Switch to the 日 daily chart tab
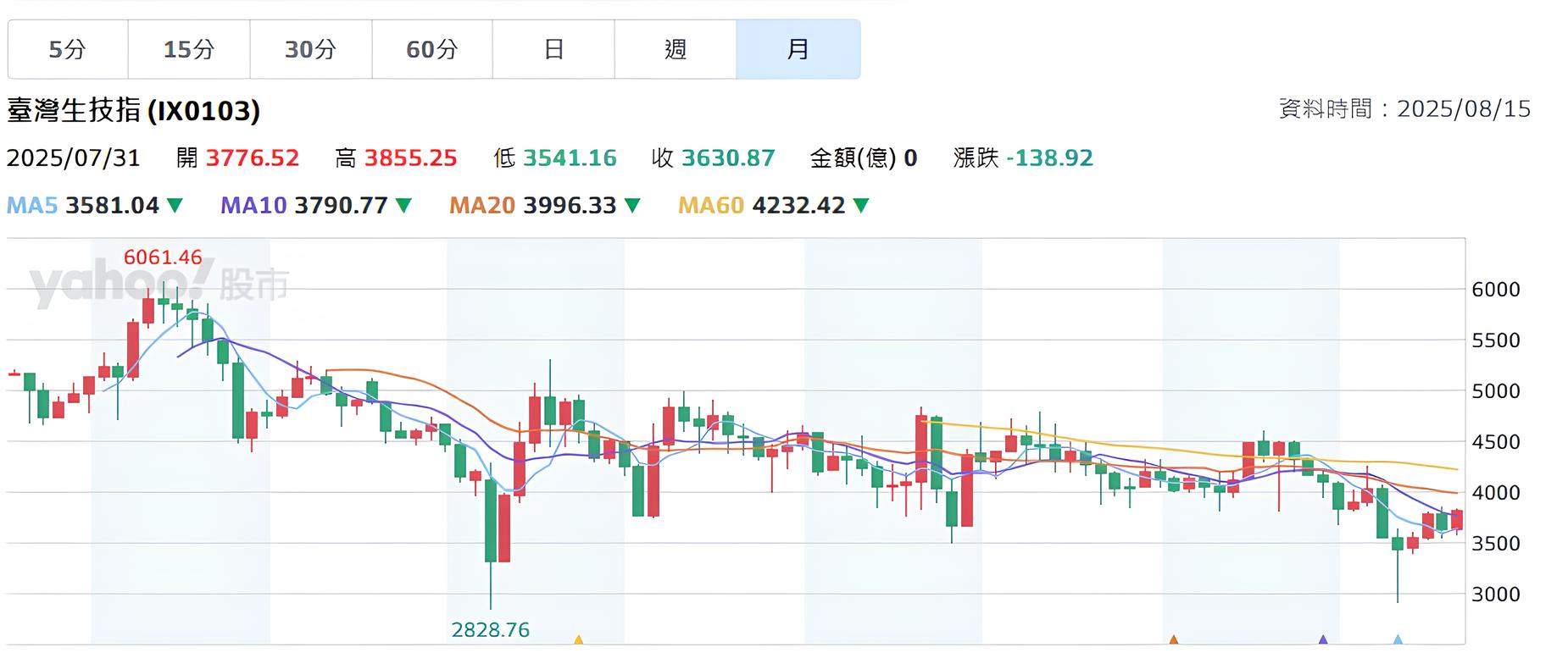This screenshot has height=664, width=1568. 553,49
